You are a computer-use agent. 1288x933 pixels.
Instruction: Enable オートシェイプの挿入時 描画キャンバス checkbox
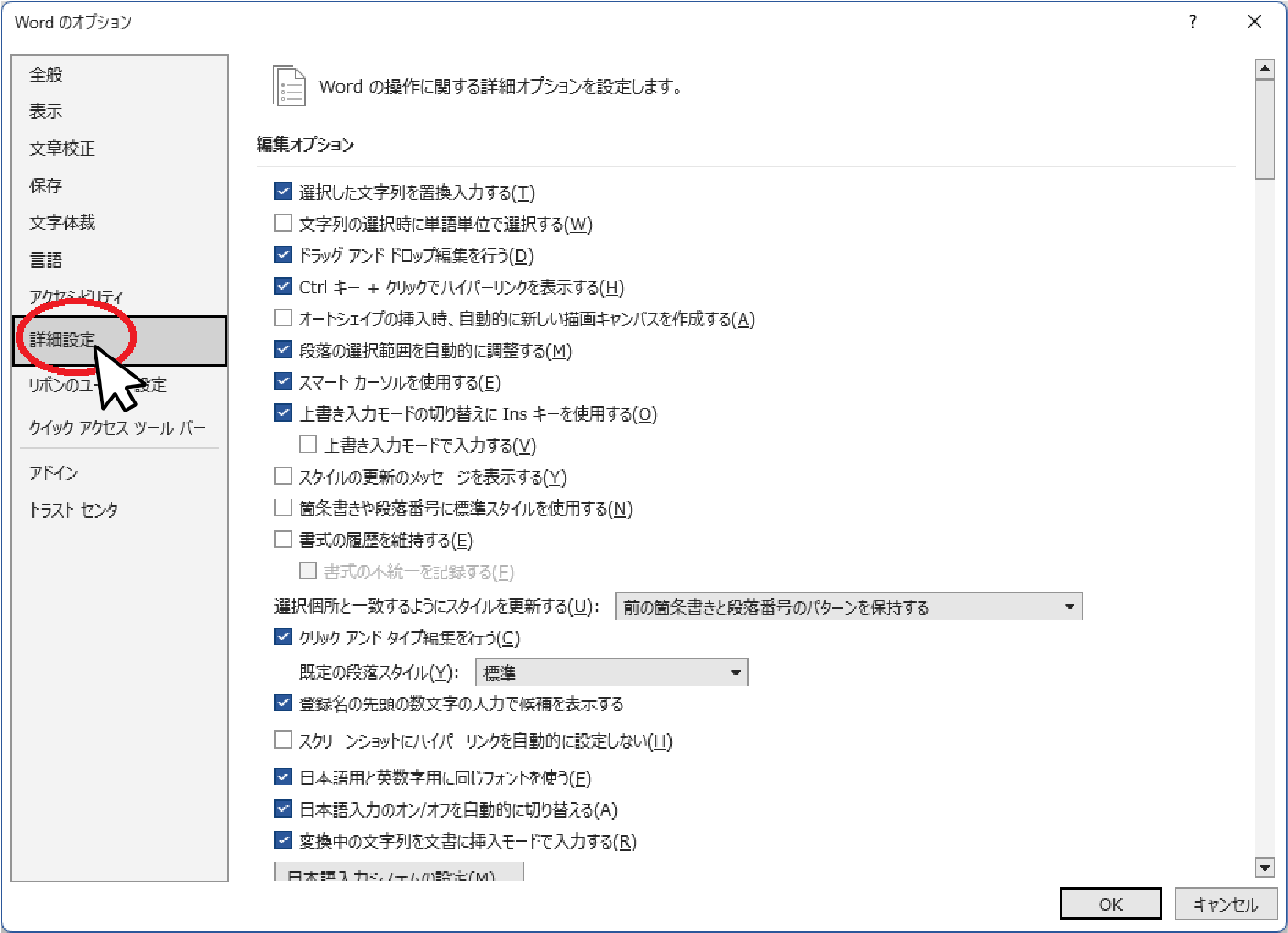point(283,318)
